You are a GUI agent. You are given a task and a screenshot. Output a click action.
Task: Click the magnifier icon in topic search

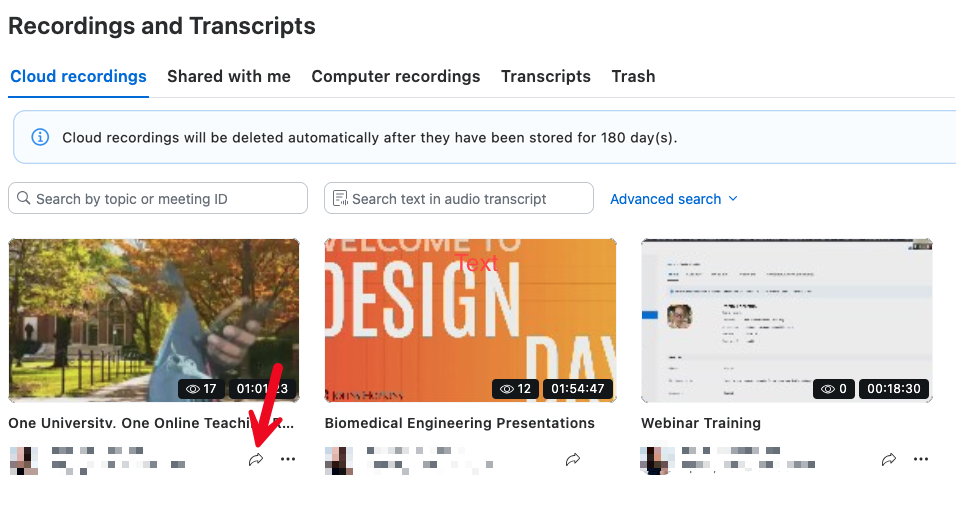[x=23, y=198]
